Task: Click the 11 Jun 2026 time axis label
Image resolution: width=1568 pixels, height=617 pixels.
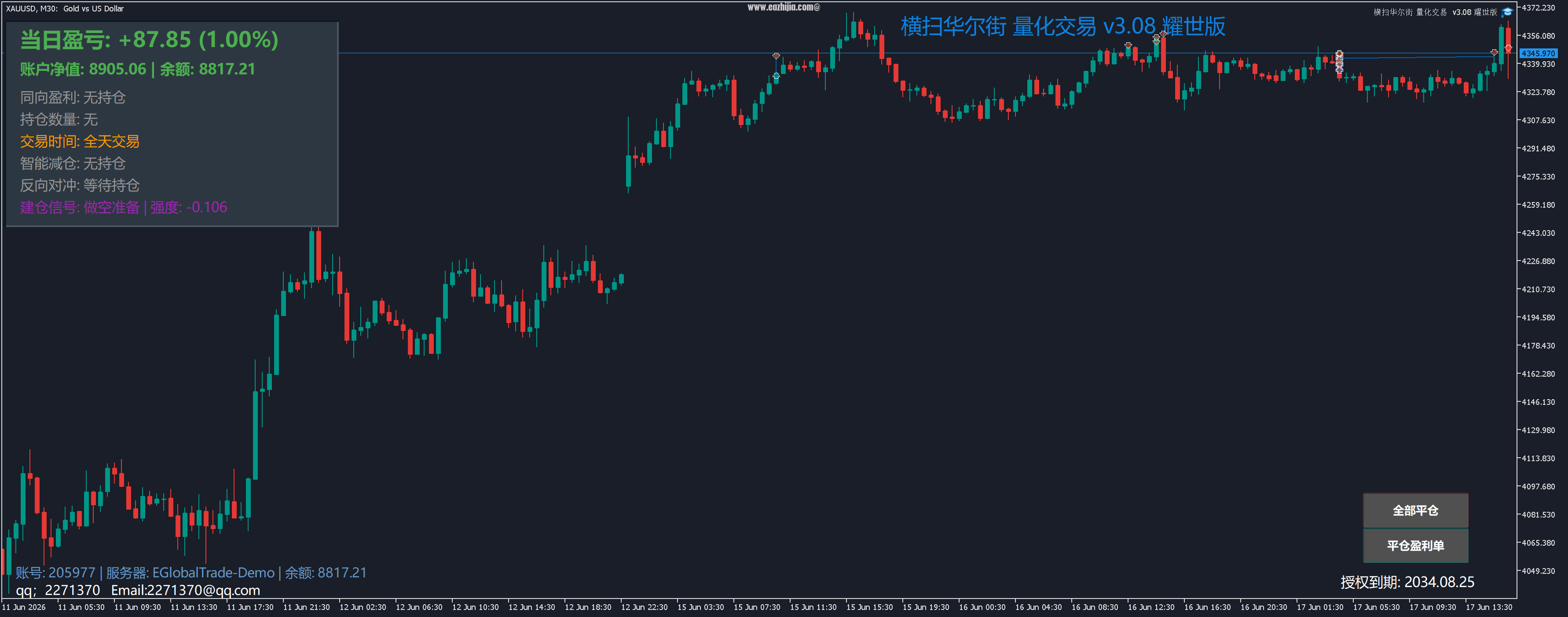Action: click(x=24, y=607)
